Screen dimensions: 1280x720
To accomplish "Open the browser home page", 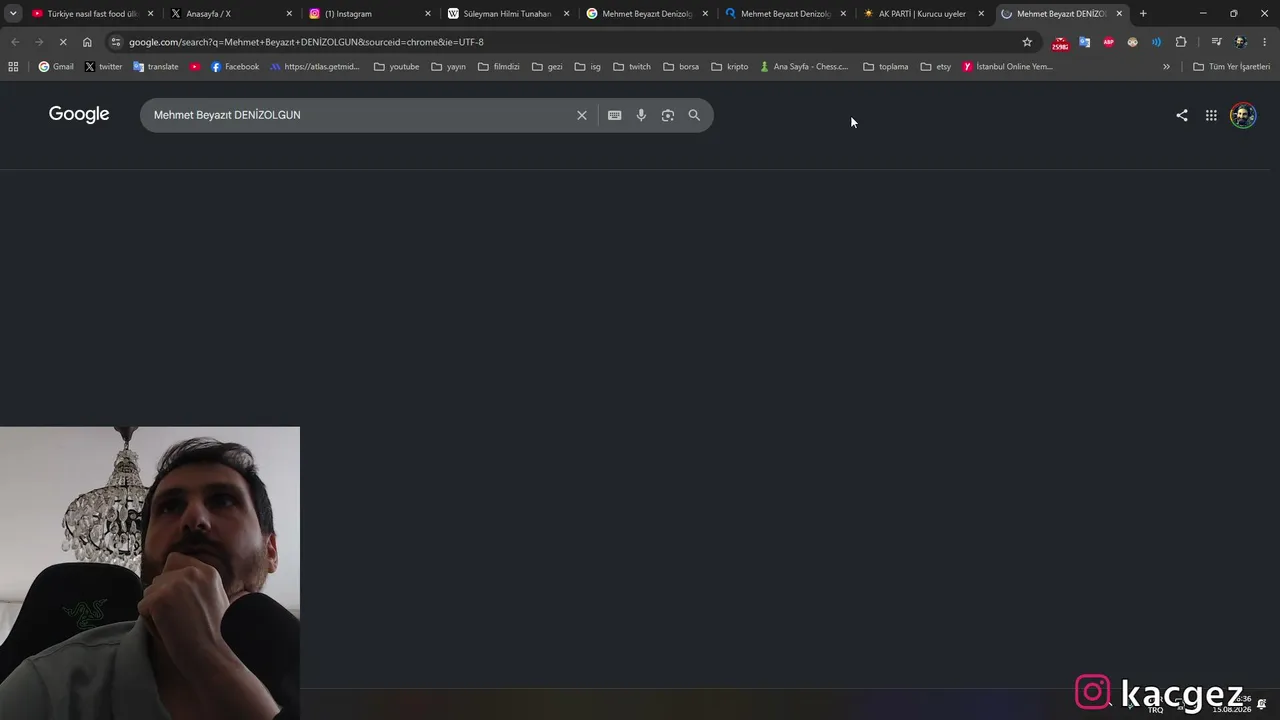I will tap(87, 42).
